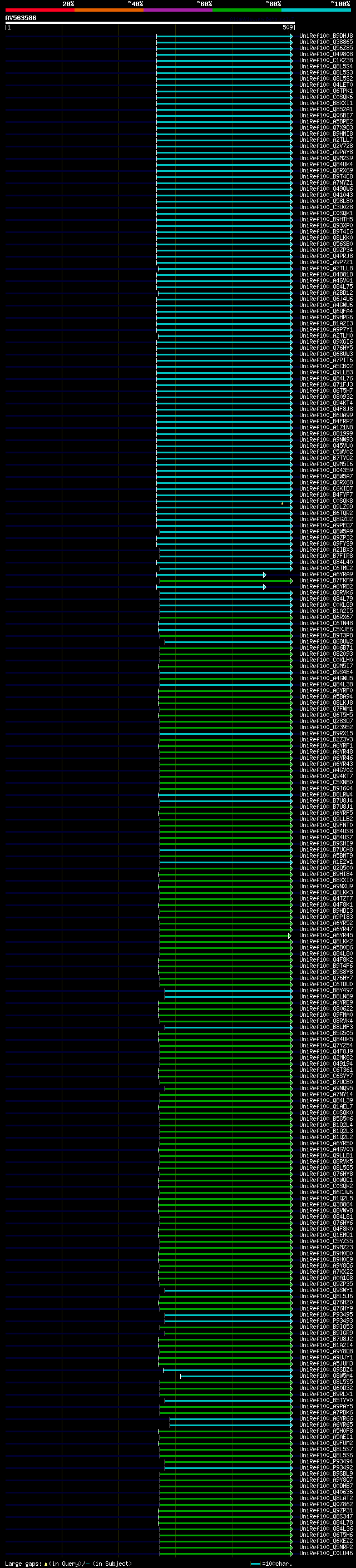Click hit label UniRef100_A6YRB2
The image size is (356, 1568).
[326, 587]
